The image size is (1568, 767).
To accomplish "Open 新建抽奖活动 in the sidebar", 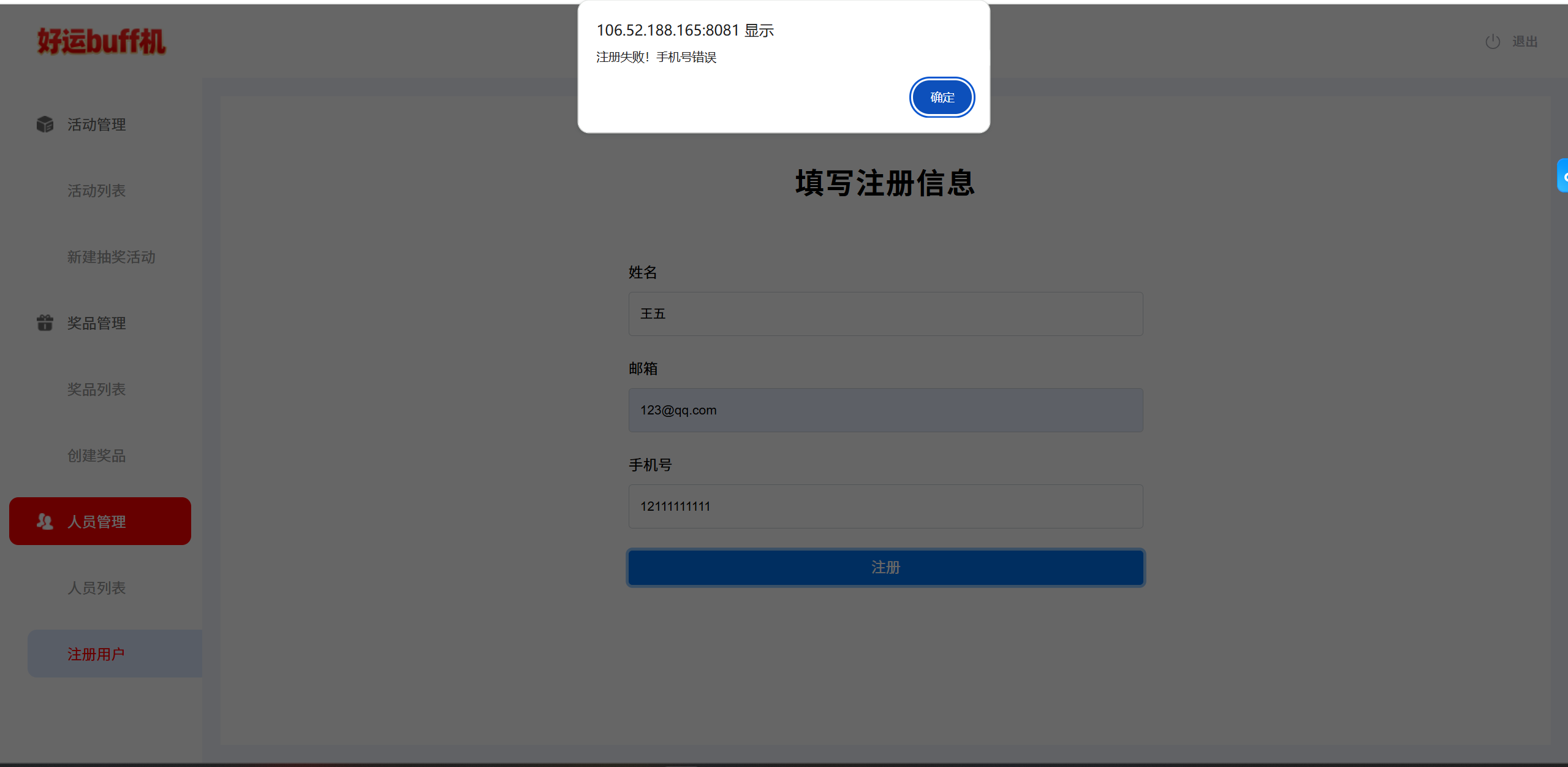I will 111,257.
